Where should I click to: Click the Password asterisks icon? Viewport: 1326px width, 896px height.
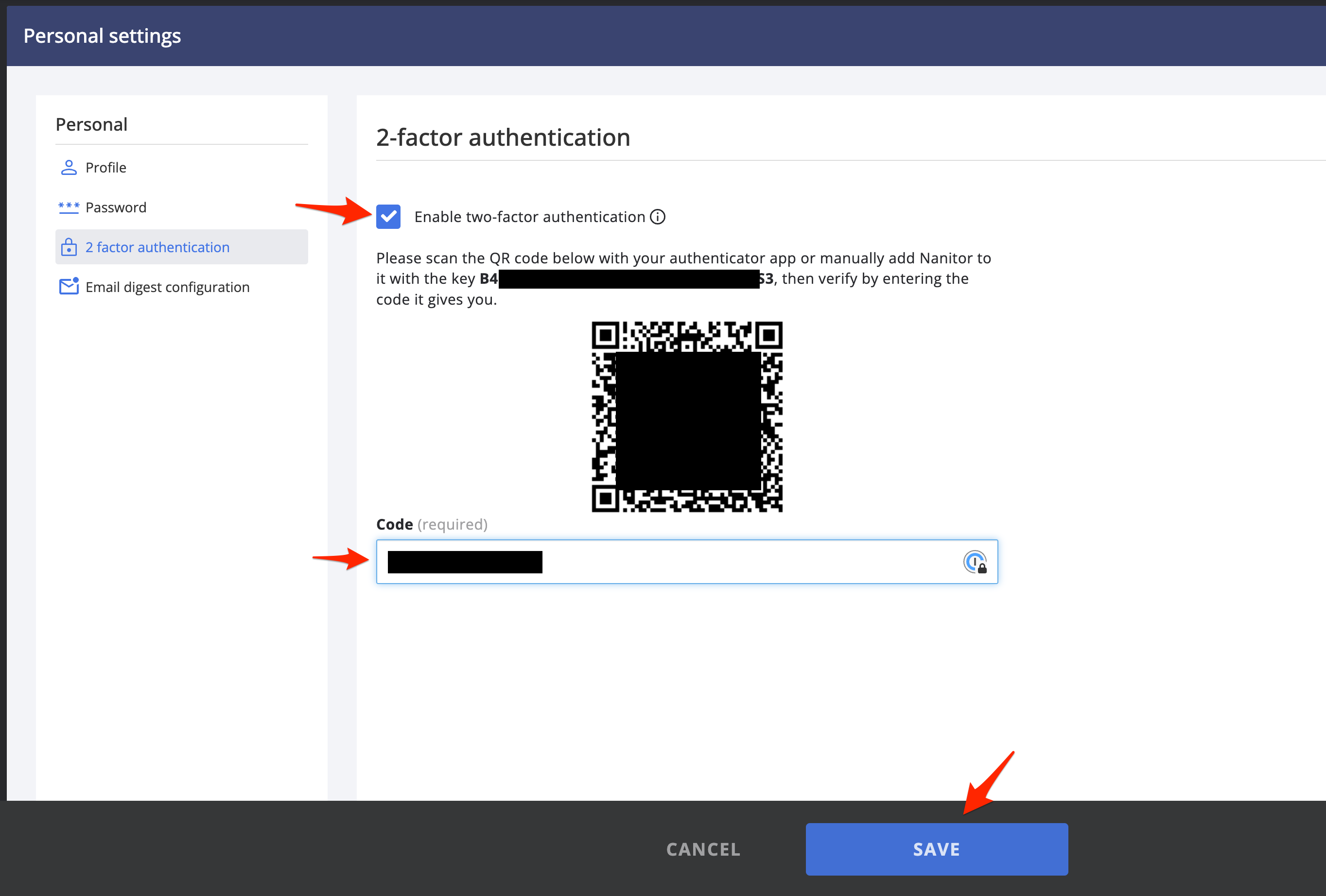(69, 207)
